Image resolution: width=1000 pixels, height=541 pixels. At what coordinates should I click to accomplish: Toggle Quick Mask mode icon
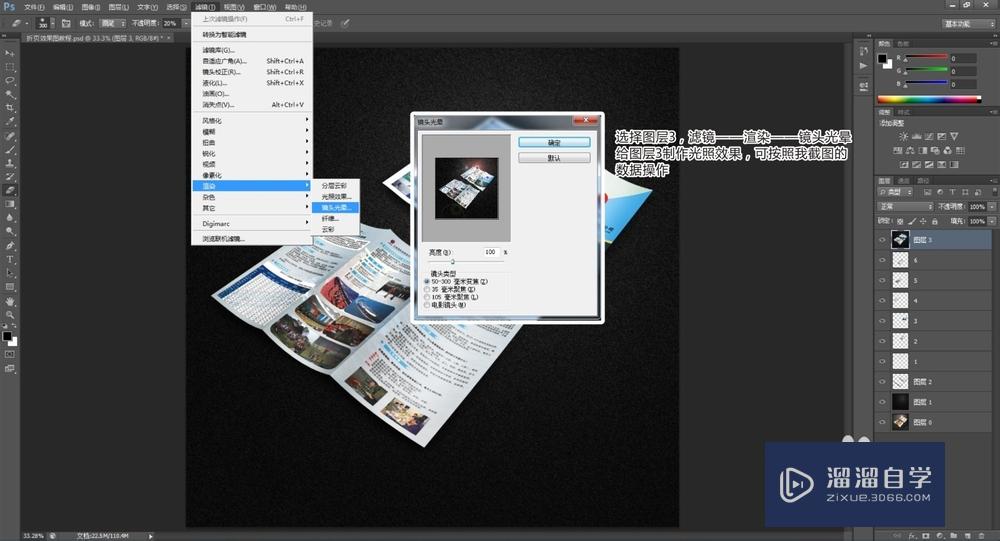click(10, 355)
